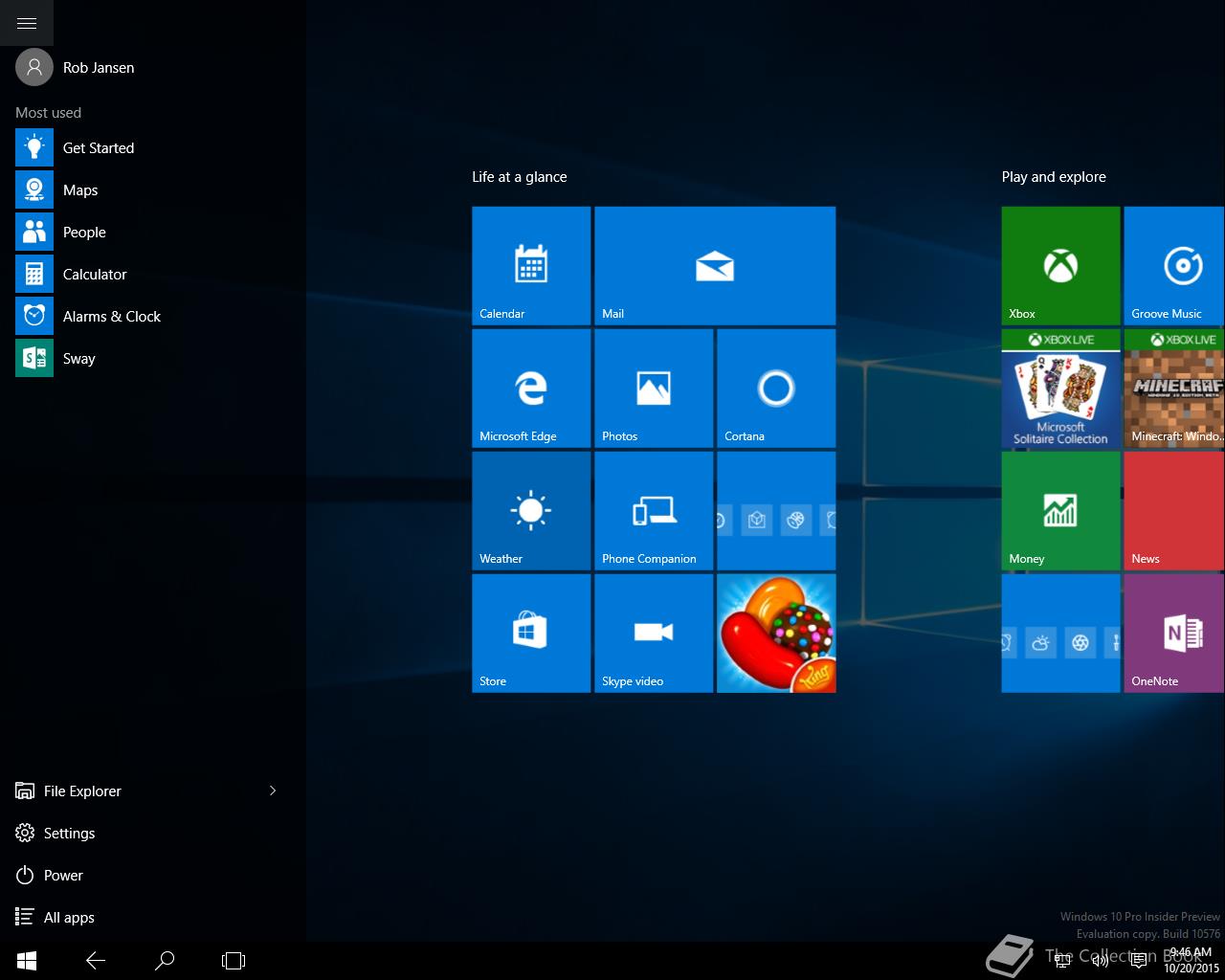
Task: Open the Minecraft Windows 10 tile
Action: tap(1174, 389)
